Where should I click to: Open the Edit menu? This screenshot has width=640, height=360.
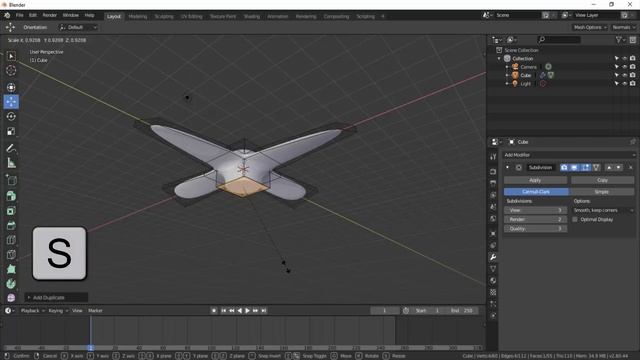pos(33,15)
